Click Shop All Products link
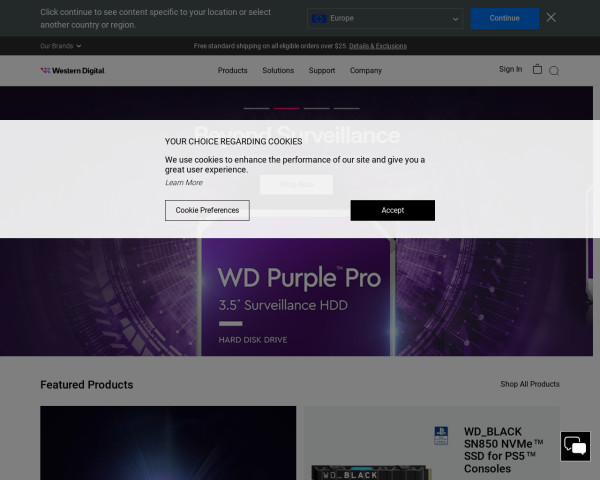 coord(530,384)
